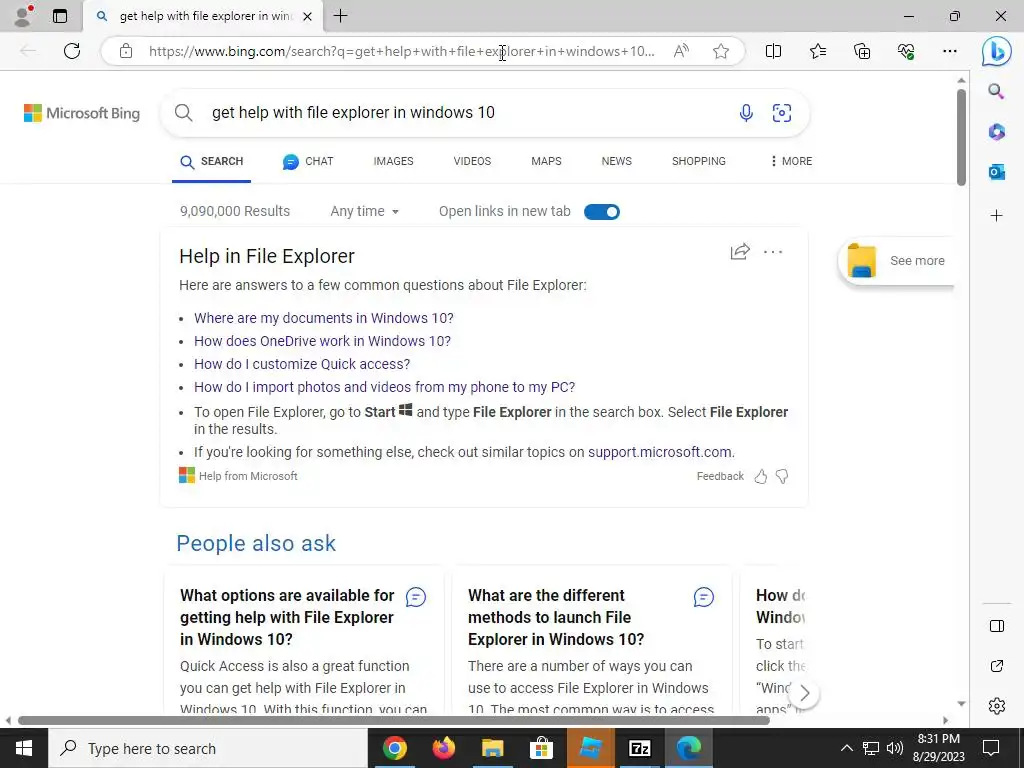Open 'How does OneDrive work' link
1024x768 pixels.
click(322, 341)
